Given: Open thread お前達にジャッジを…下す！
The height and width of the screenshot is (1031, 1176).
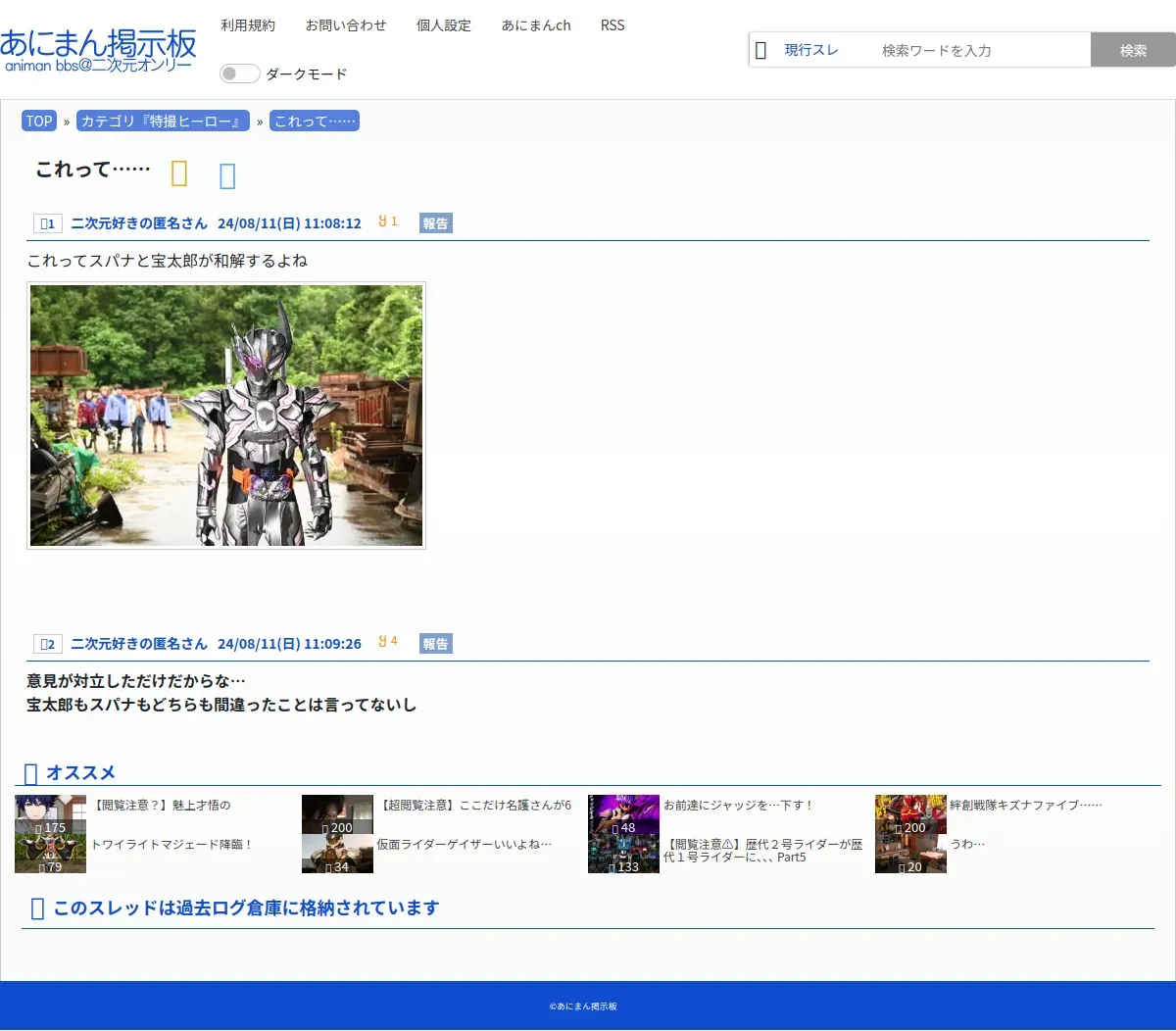Looking at the screenshot, I should click(739, 805).
